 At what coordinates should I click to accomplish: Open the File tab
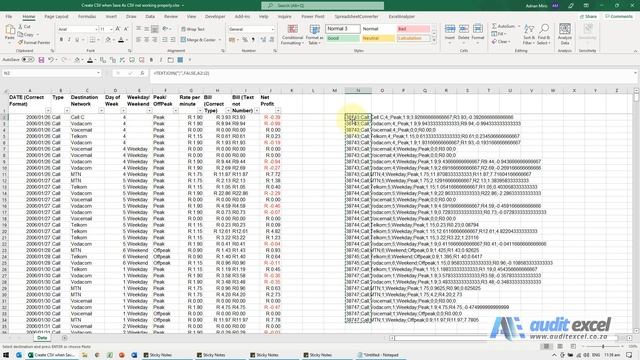tap(9, 17)
